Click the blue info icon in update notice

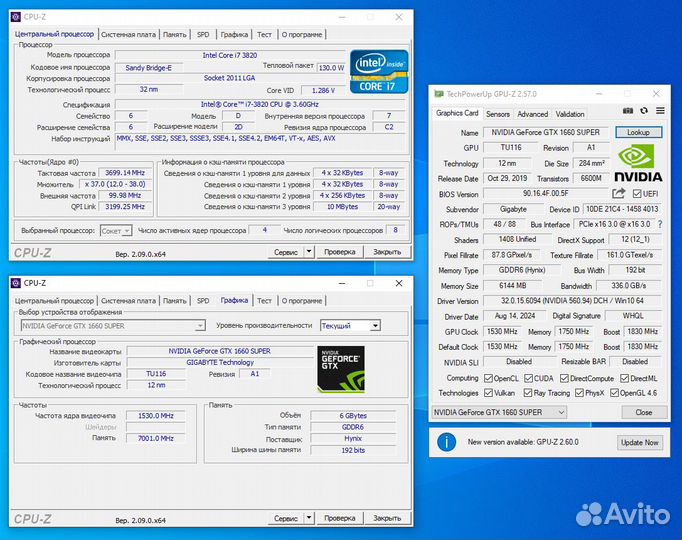coord(447,442)
